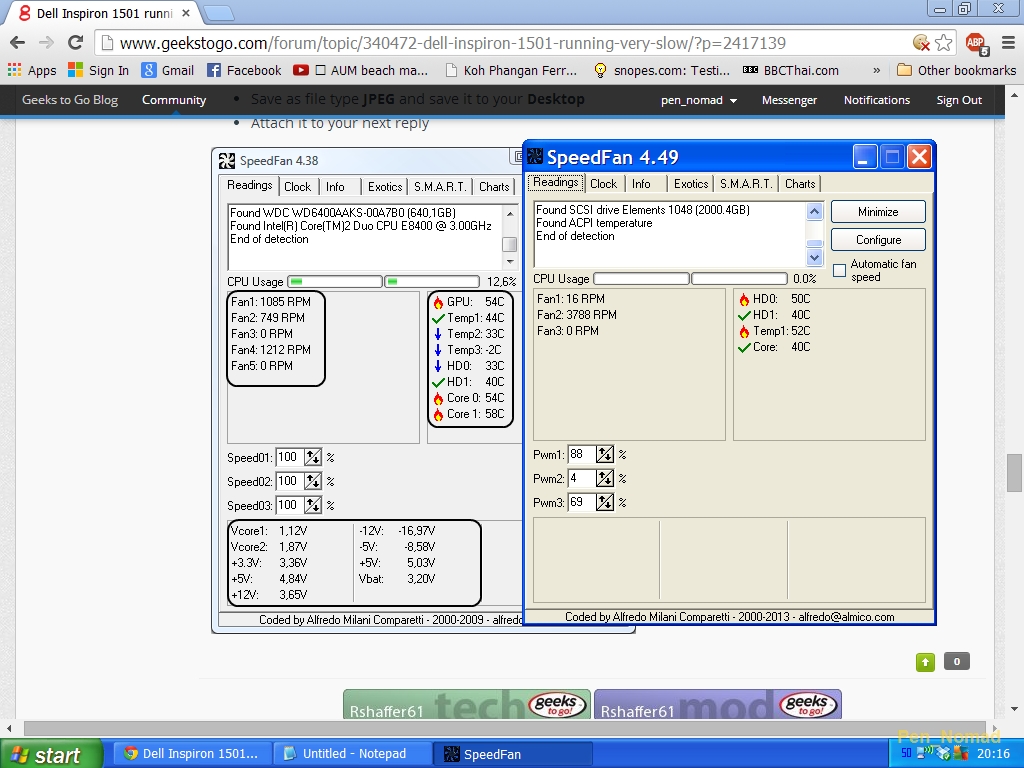Click the Windows start button
Screen dimensions: 1024x768
(51, 754)
